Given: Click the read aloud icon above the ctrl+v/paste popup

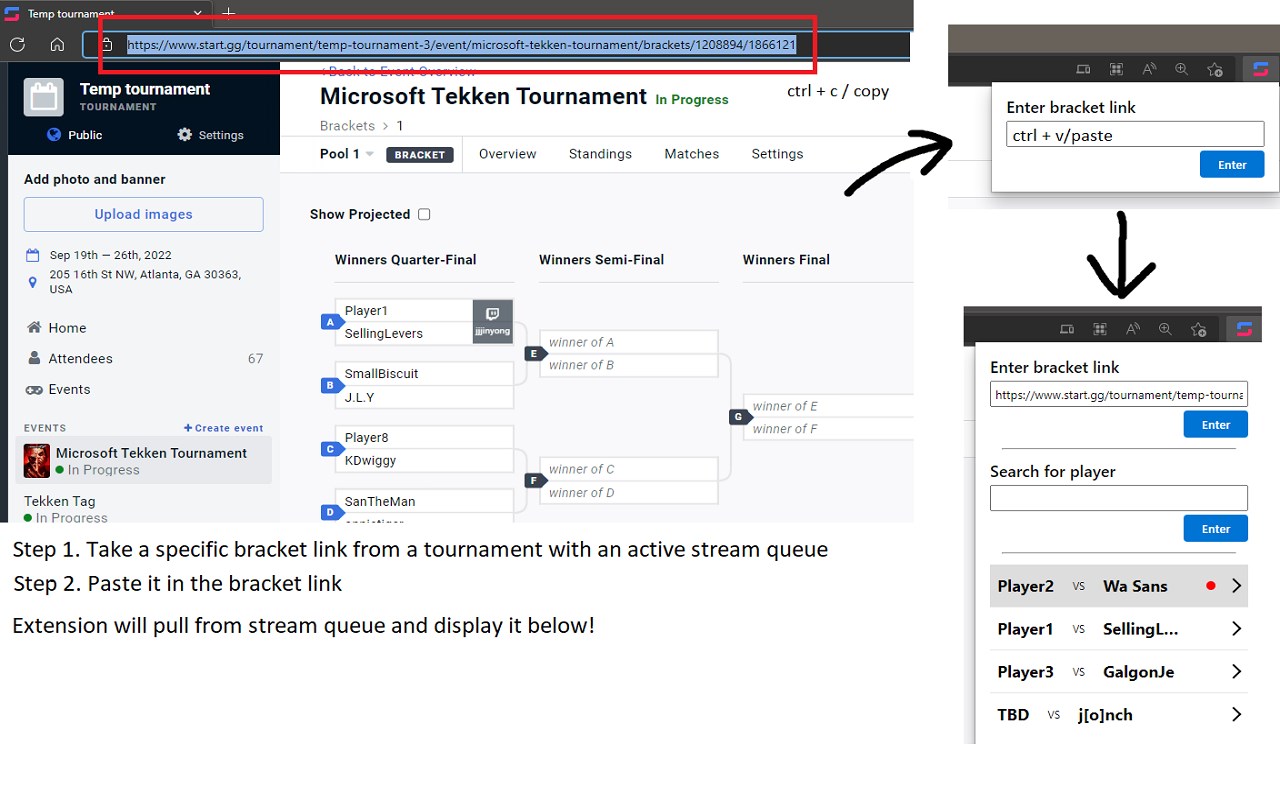Looking at the screenshot, I should click(1149, 69).
